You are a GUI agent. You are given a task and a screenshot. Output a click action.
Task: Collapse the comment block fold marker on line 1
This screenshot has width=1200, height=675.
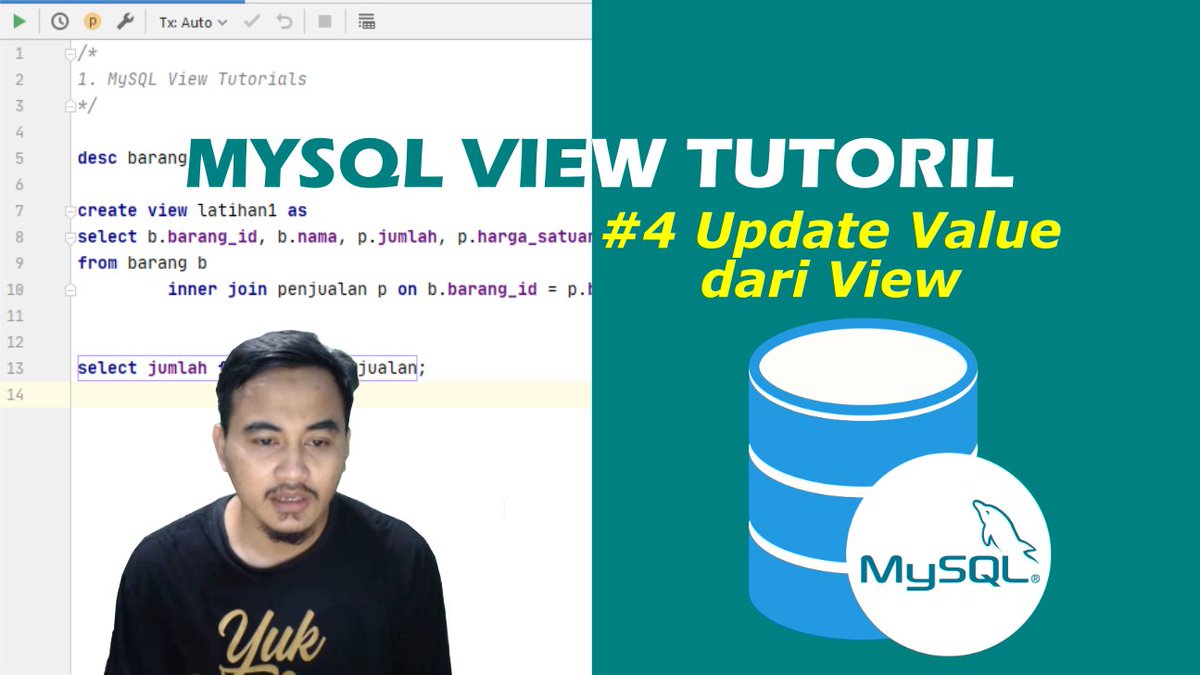coord(70,54)
